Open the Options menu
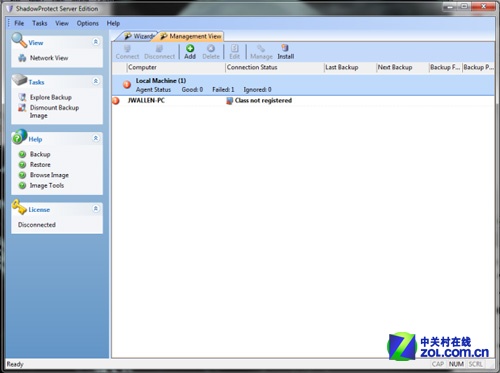Image resolution: width=500 pixels, height=373 pixels. click(88, 23)
